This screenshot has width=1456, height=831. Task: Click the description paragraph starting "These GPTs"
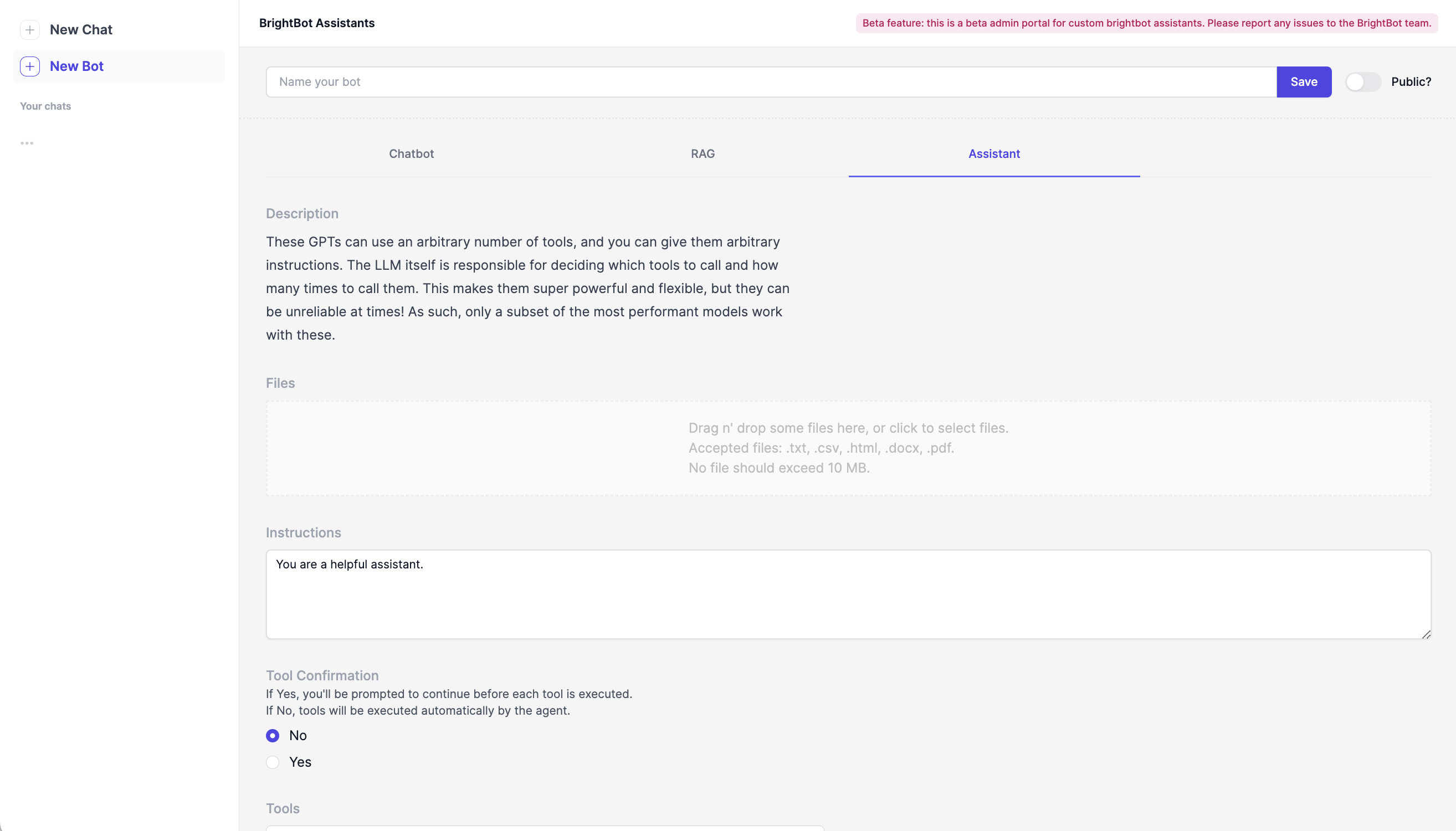click(x=528, y=288)
